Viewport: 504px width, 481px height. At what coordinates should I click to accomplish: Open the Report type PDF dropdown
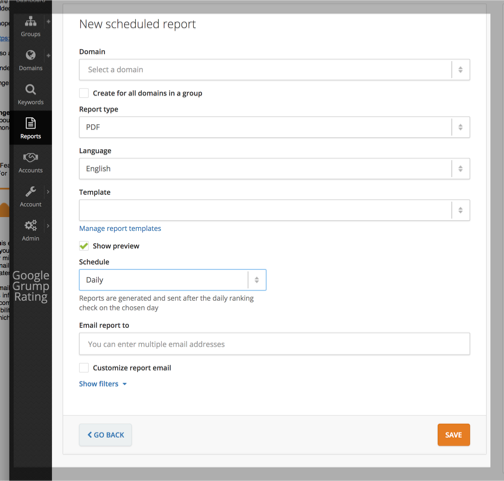click(x=274, y=127)
